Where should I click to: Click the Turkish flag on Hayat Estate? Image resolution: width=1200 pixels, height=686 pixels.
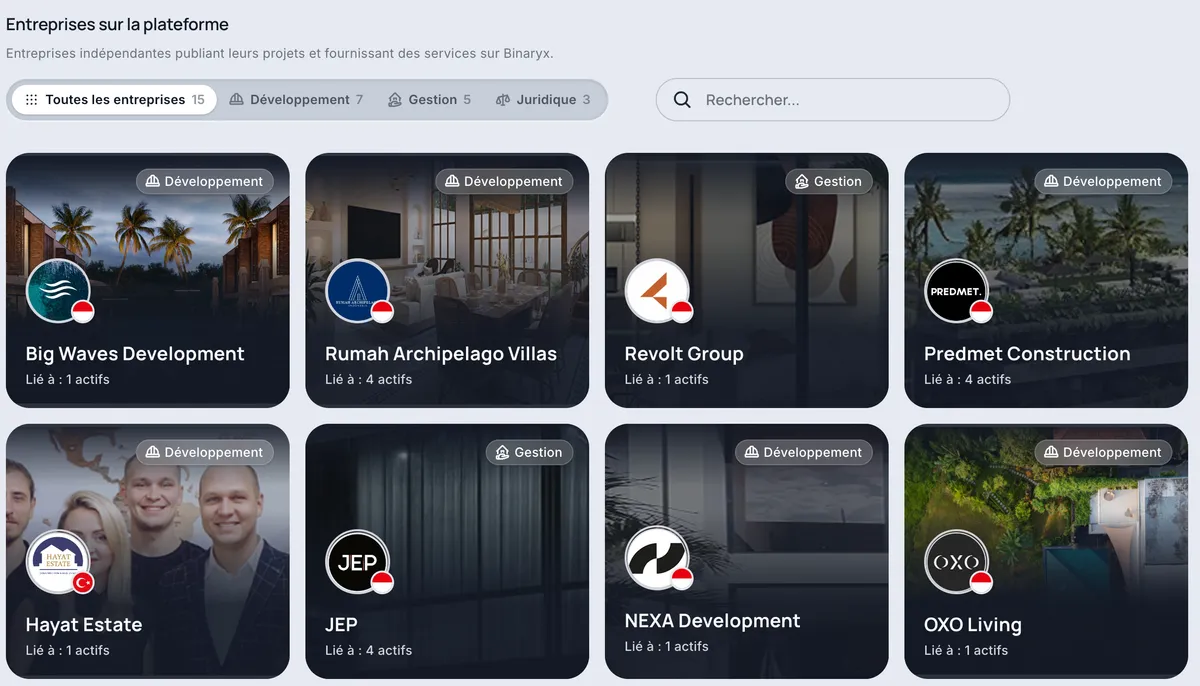tap(83, 582)
